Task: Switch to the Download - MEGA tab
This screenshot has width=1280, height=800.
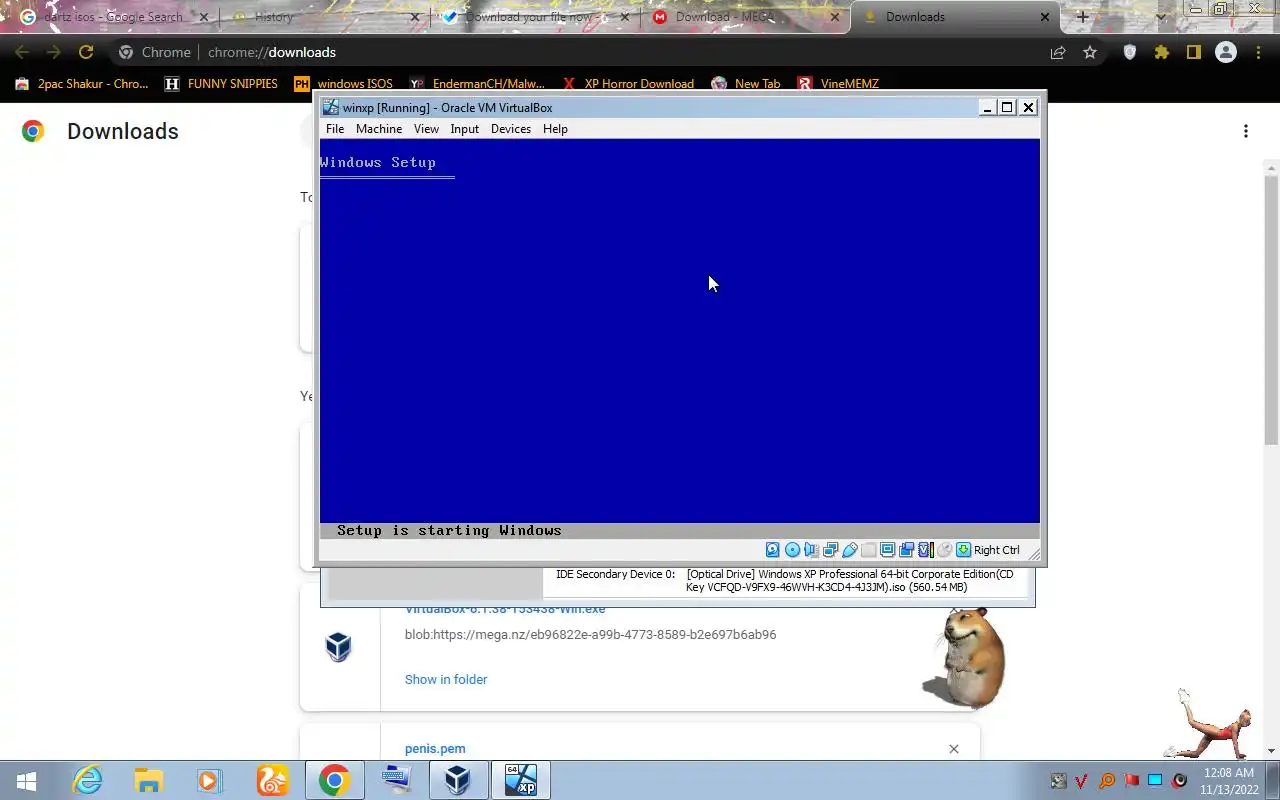Action: (744, 17)
